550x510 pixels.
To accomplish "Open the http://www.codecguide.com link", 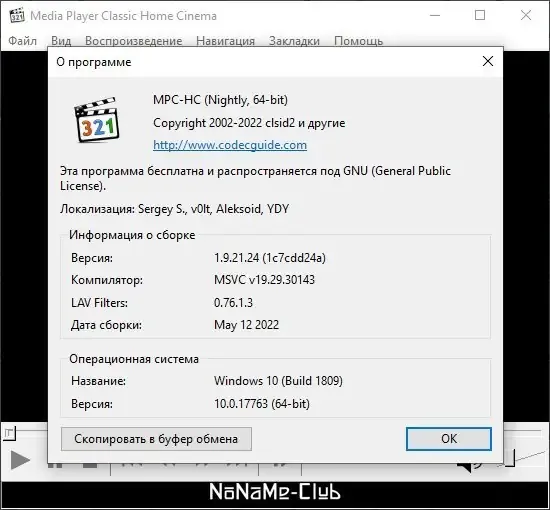I will tap(230, 145).
